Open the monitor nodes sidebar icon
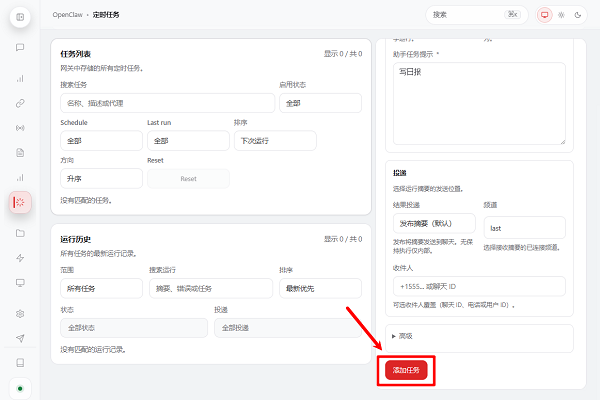The image size is (600, 400). [20, 283]
